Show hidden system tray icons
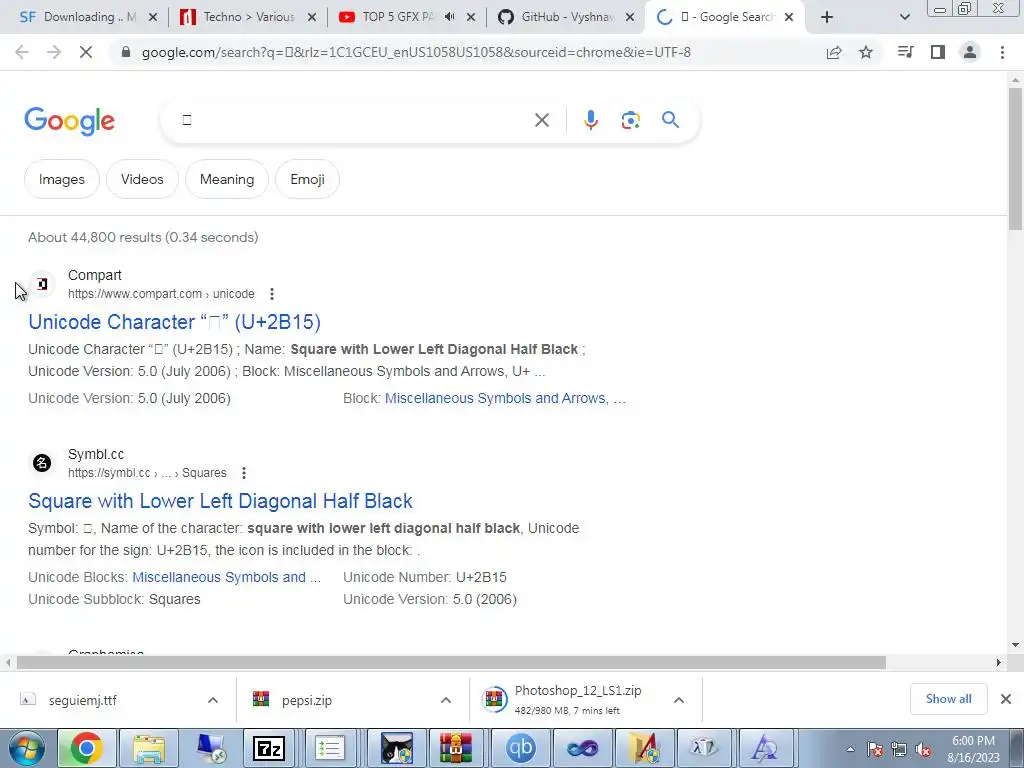1024x768 pixels. [x=850, y=750]
